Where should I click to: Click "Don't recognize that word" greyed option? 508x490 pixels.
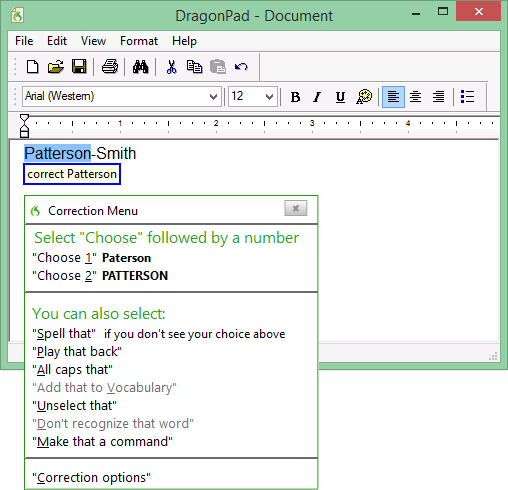(x=113, y=424)
